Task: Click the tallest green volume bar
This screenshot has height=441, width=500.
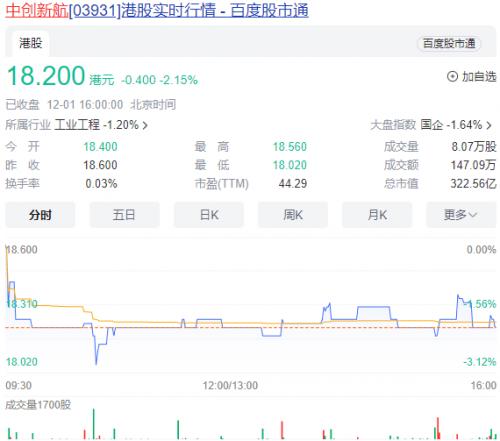Action: (94, 423)
